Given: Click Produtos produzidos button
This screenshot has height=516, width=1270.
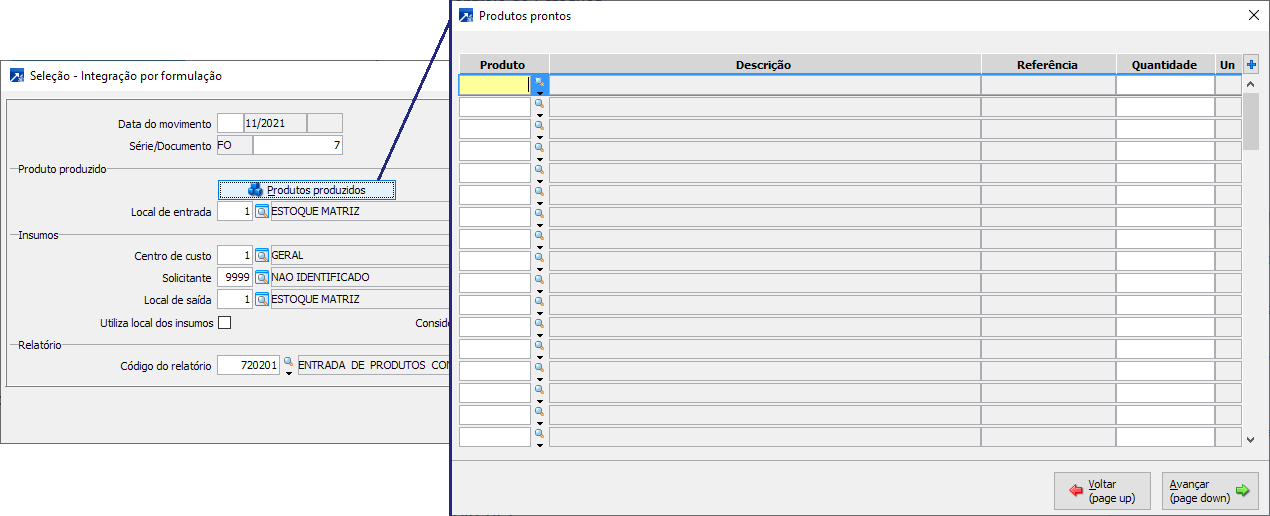Looking at the screenshot, I should coord(307,190).
